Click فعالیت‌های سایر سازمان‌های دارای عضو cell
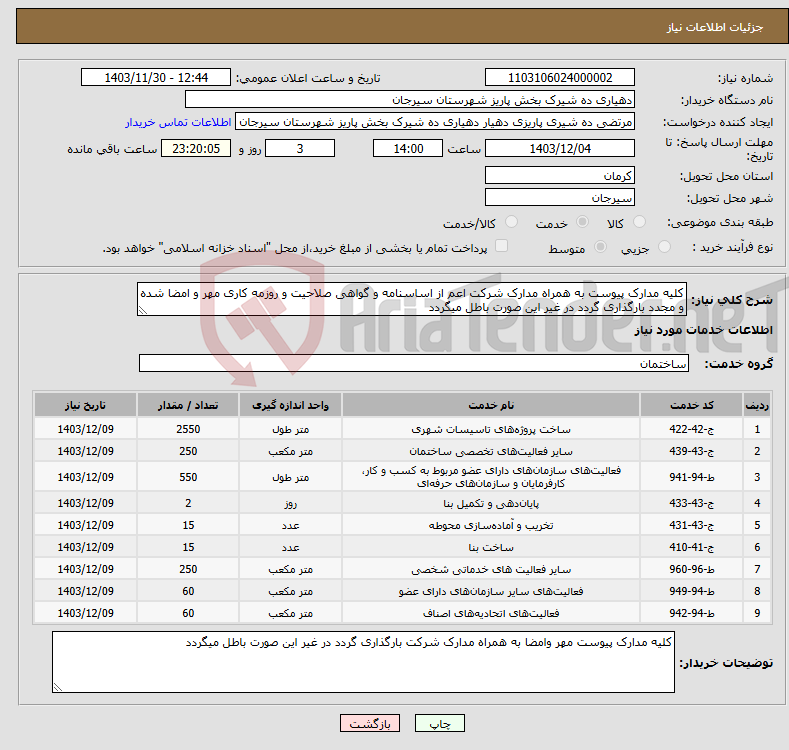The height and width of the screenshot is (750, 789). tap(491, 591)
